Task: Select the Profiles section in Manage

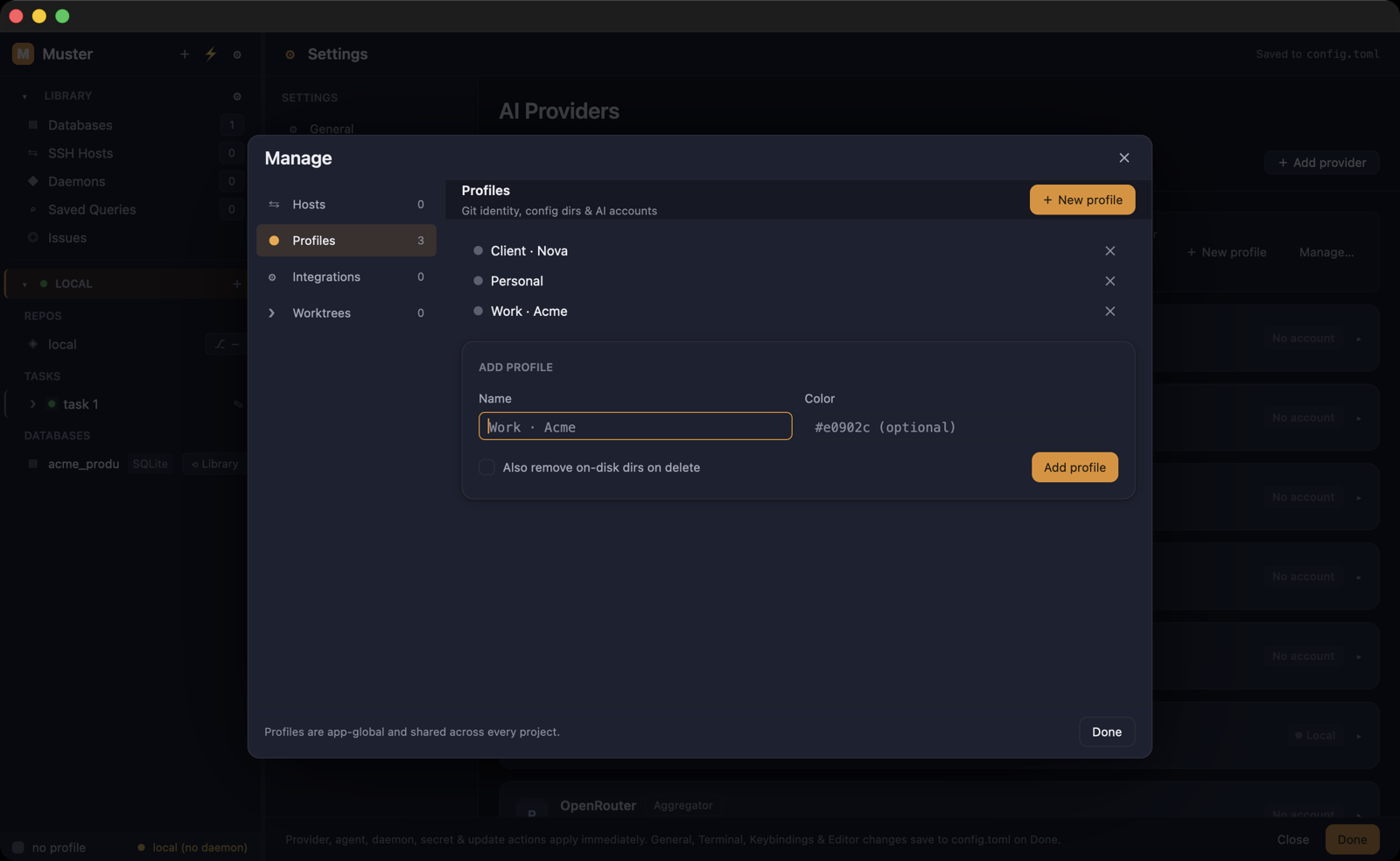Action: tap(346, 241)
